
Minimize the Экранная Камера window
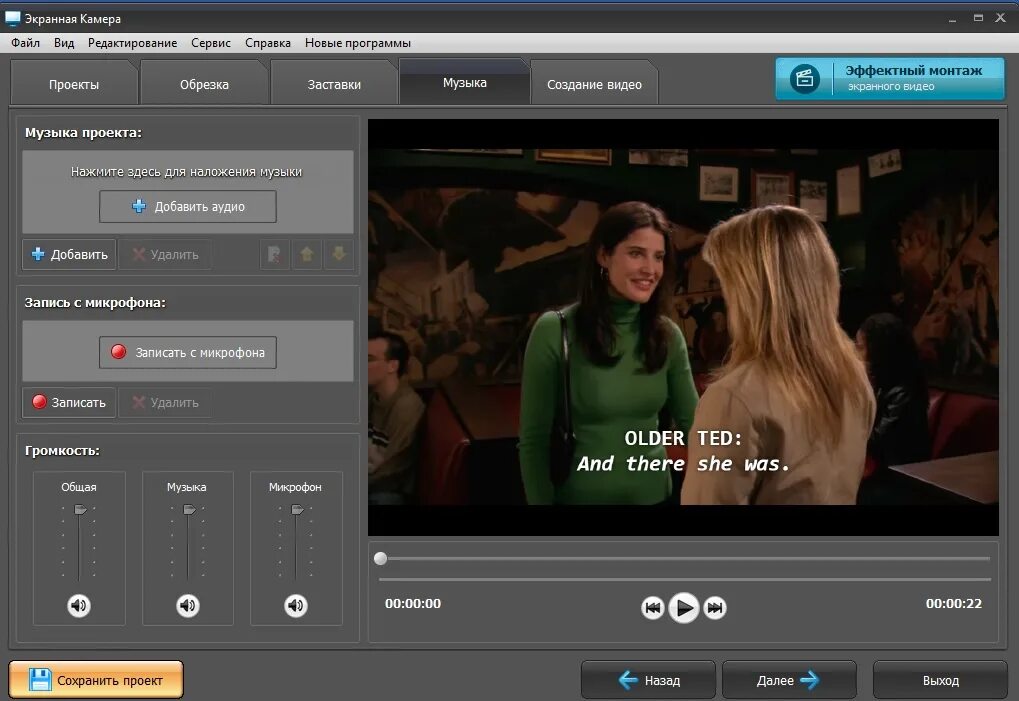pyautogui.click(x=952, y=19)
